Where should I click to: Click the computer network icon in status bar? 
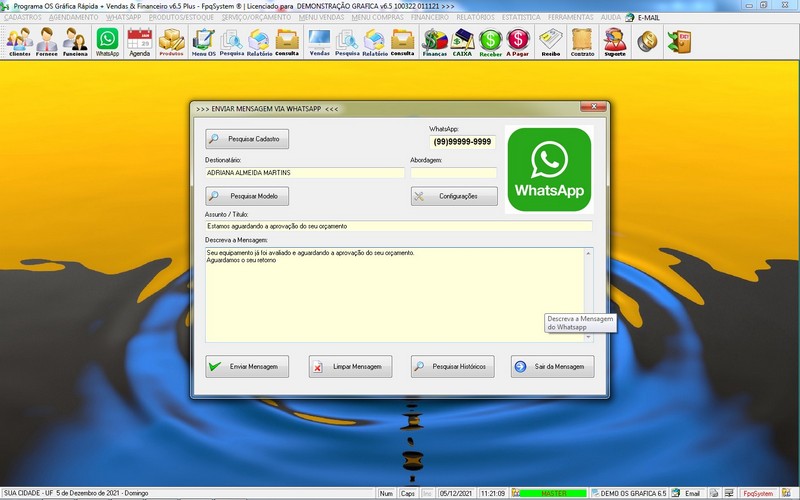click(x=729, y=493)
